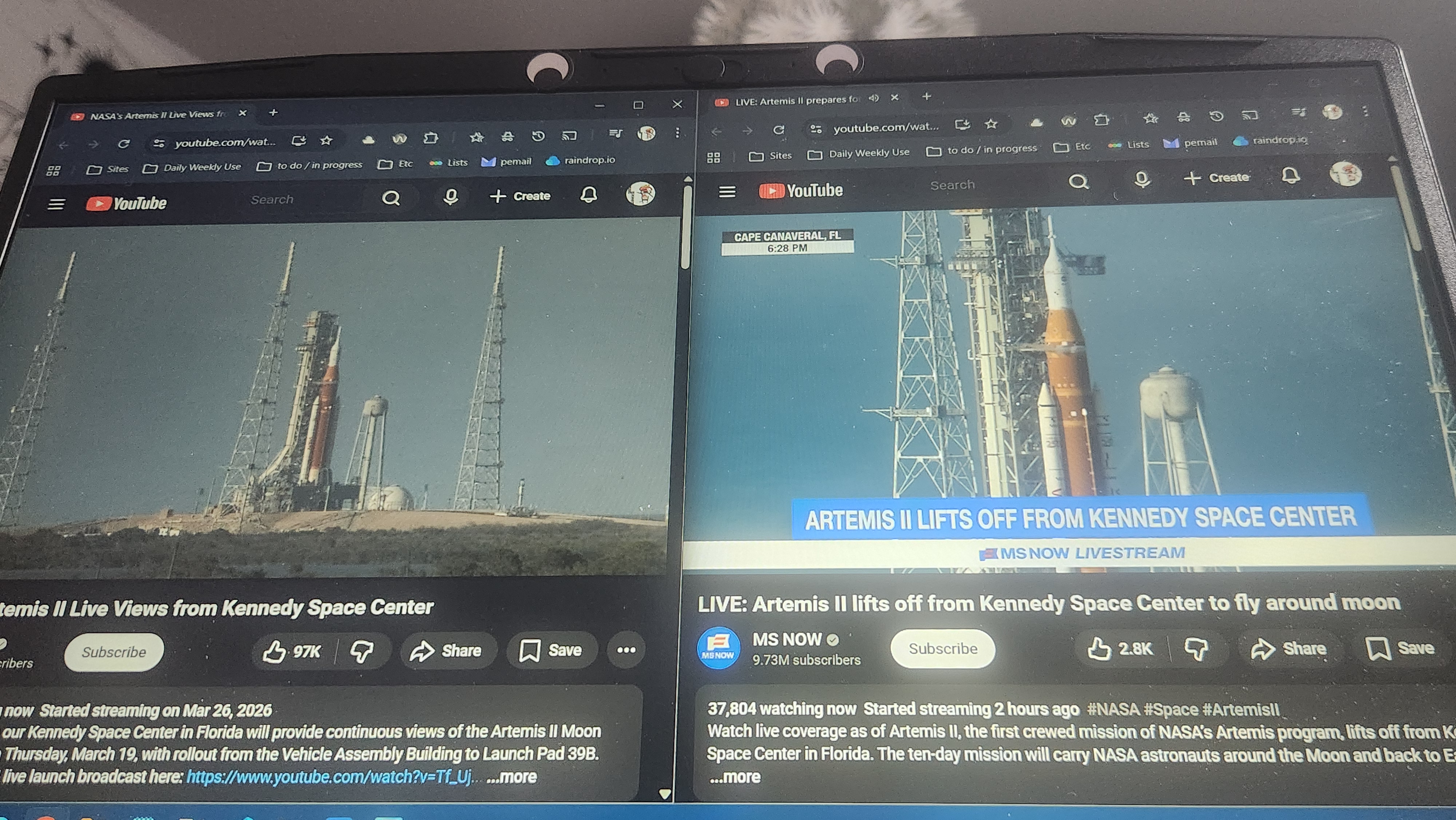Open Daily Weekly Use folder in right window
This screenshot has width=1456, height=820.
(x=859, y=153)
